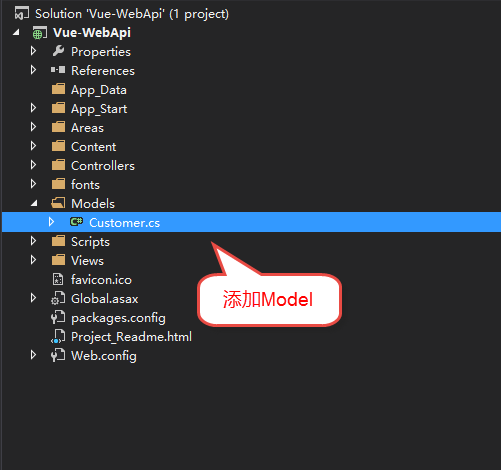Expand the Controllers folder arrow
Viewport: 501px width, 470px height.
(x=33, y=165)
